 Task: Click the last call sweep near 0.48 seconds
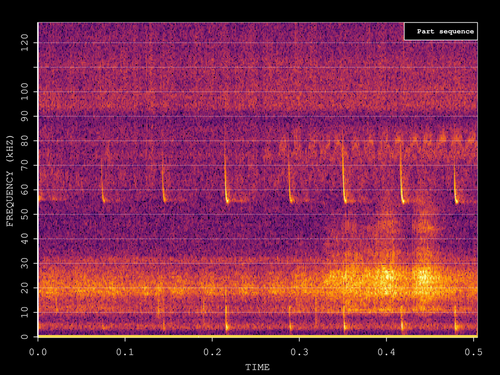point(455,185)
